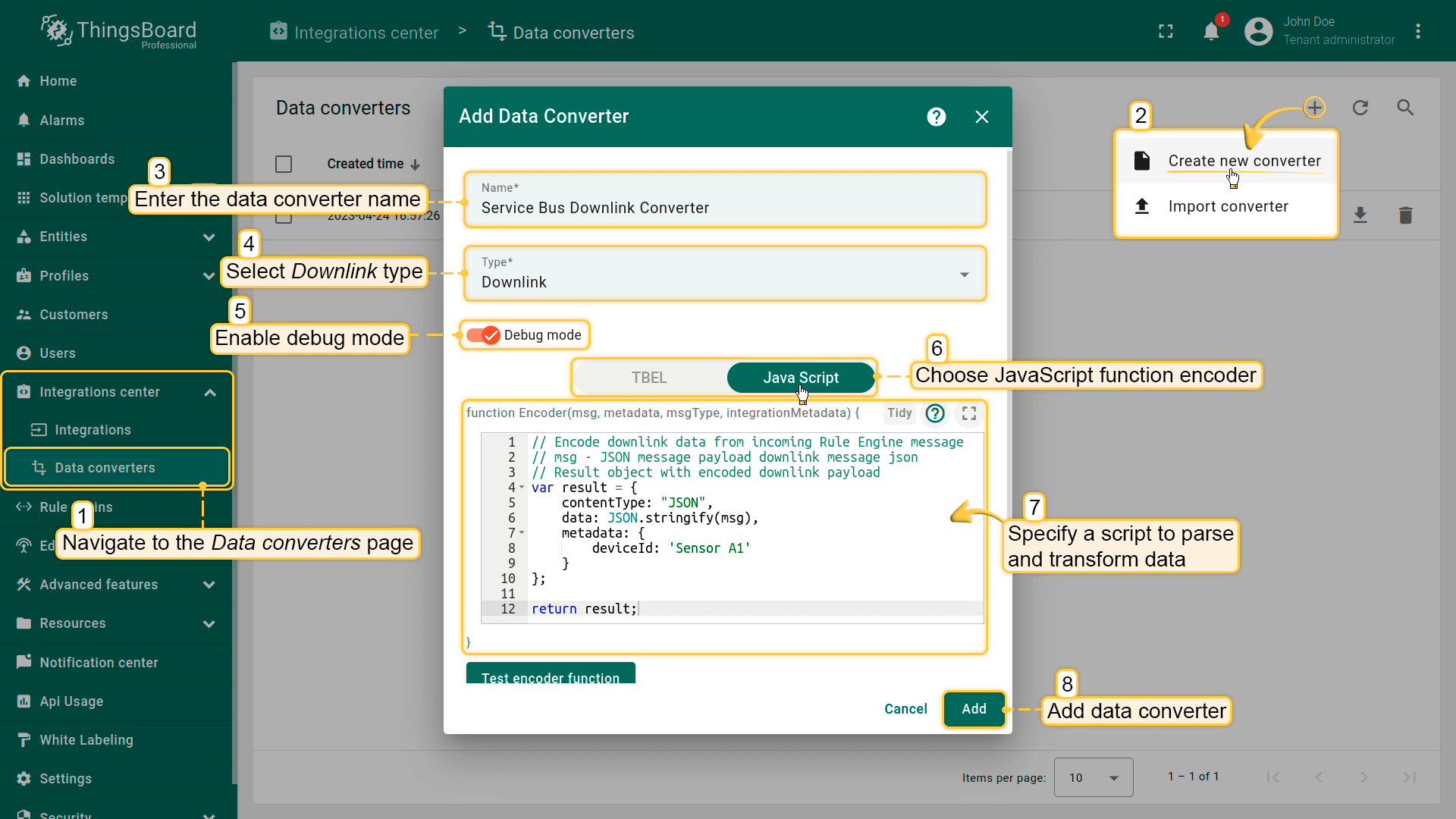The image size is (1456, 819).
Task: Click the Create new converter icon
Action: coord(1143,161)
